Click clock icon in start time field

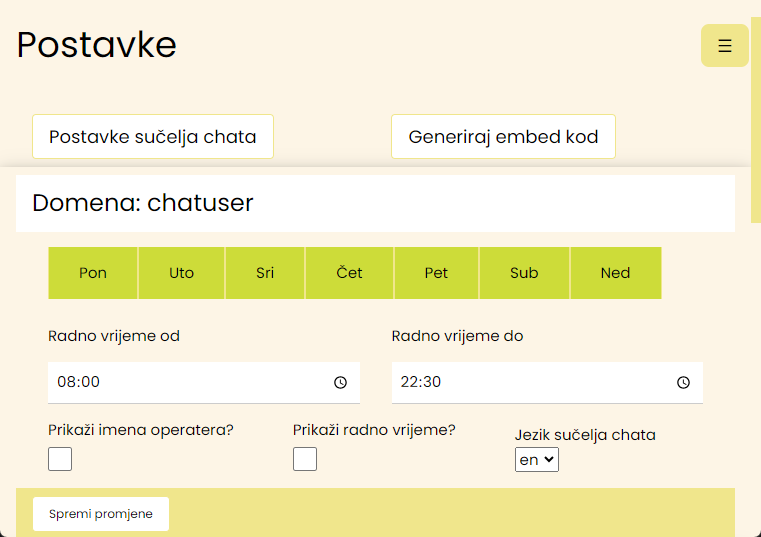pyautogui.click(x=340, y=383)
